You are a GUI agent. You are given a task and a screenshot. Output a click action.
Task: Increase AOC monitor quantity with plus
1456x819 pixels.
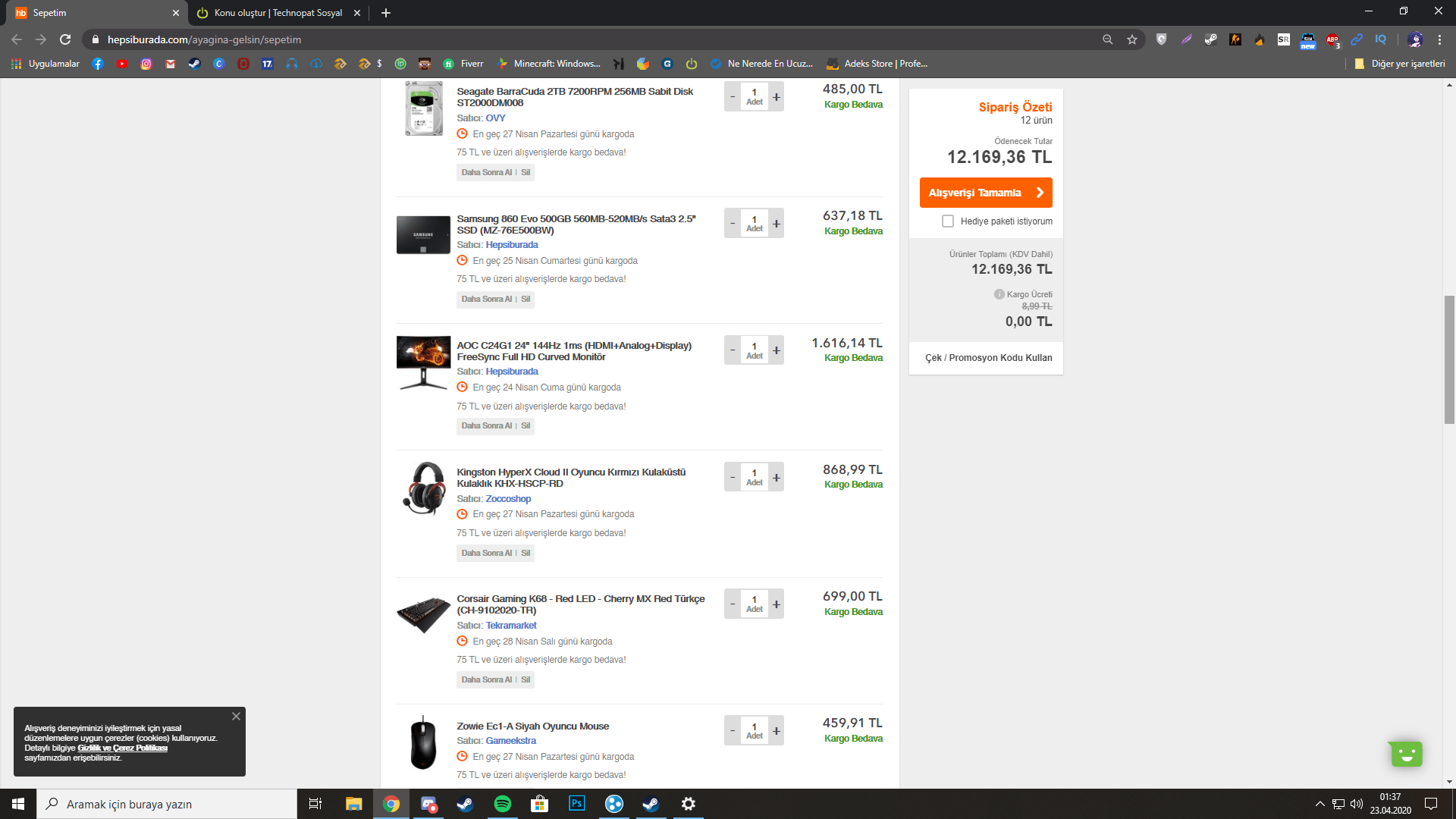[776, 350]
